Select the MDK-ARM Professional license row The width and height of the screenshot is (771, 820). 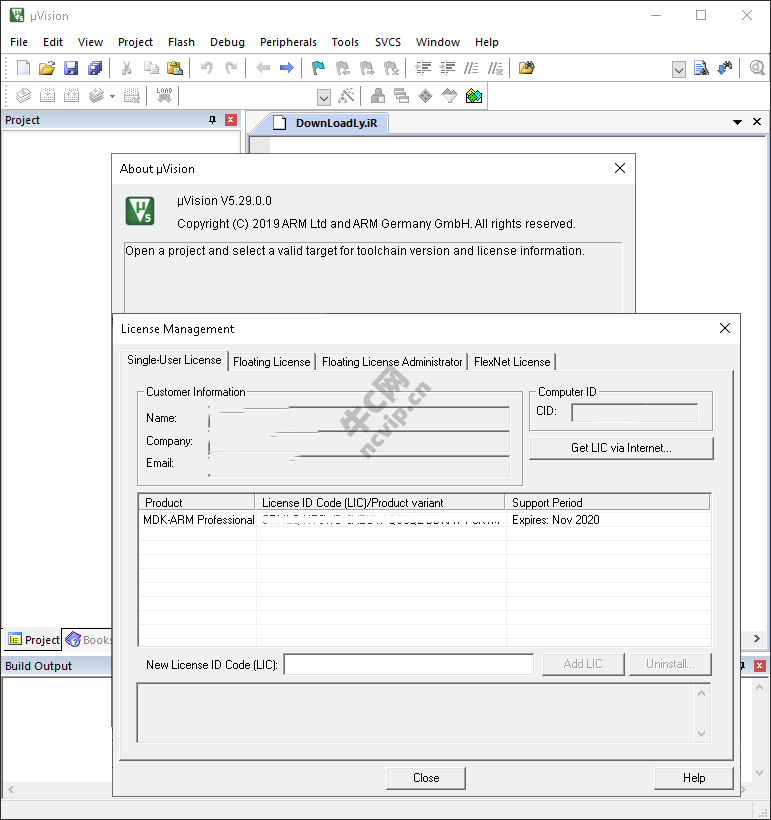pyautogui.click(x=424, y=520)
